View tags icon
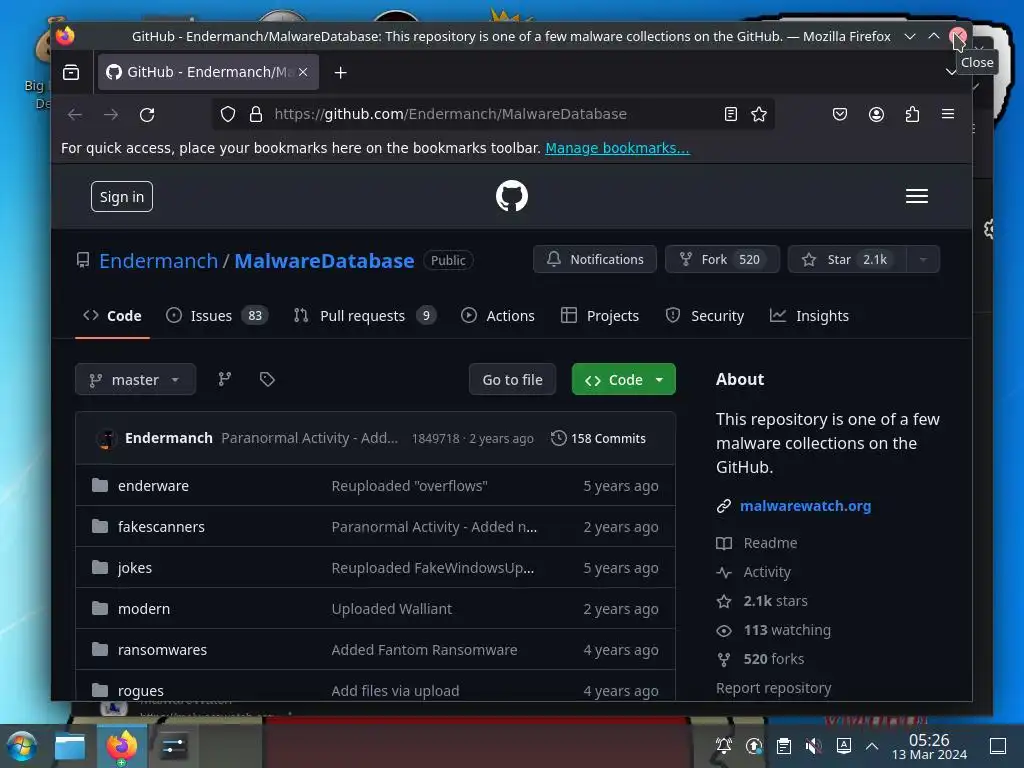The image size is (1024, 768). tap(267, 379)
